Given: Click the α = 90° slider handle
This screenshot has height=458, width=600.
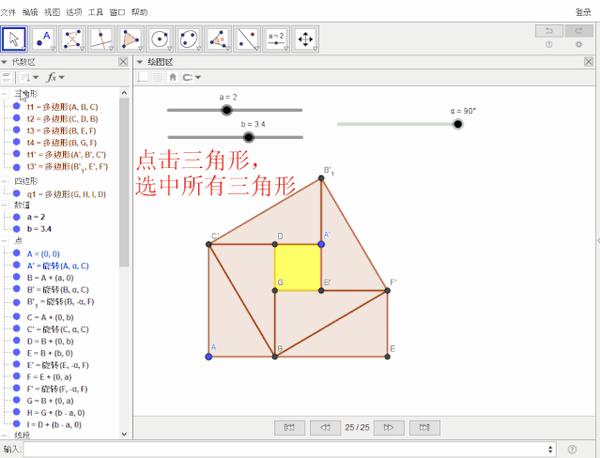Looking at the screenshot, I should pyautogui.click(x=458, y=124).
